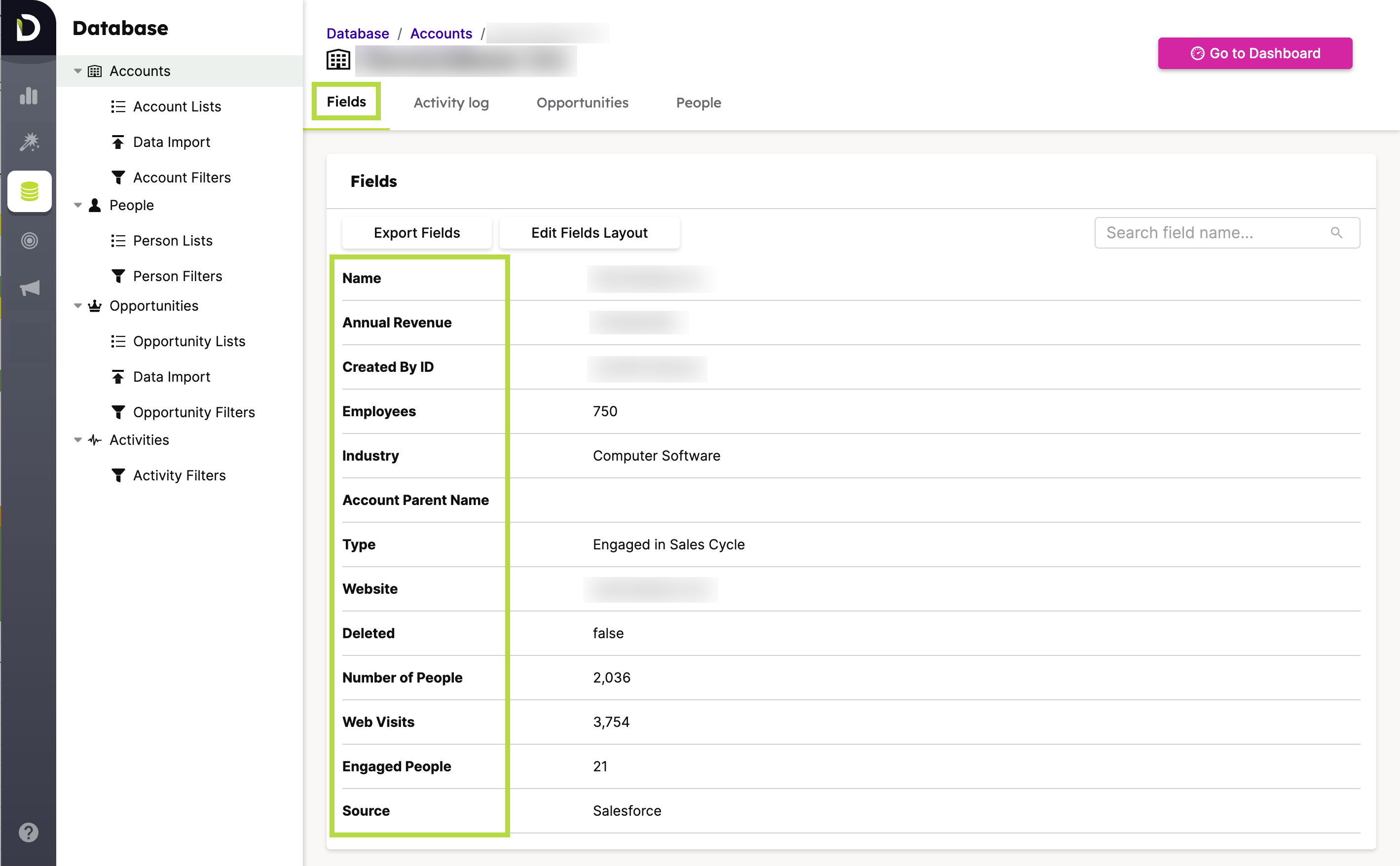Viewport: 1400px width, 866px height.
Task: Click the upload icon next to Data Import
Action: pyautogui.click(x=118, y=142)
